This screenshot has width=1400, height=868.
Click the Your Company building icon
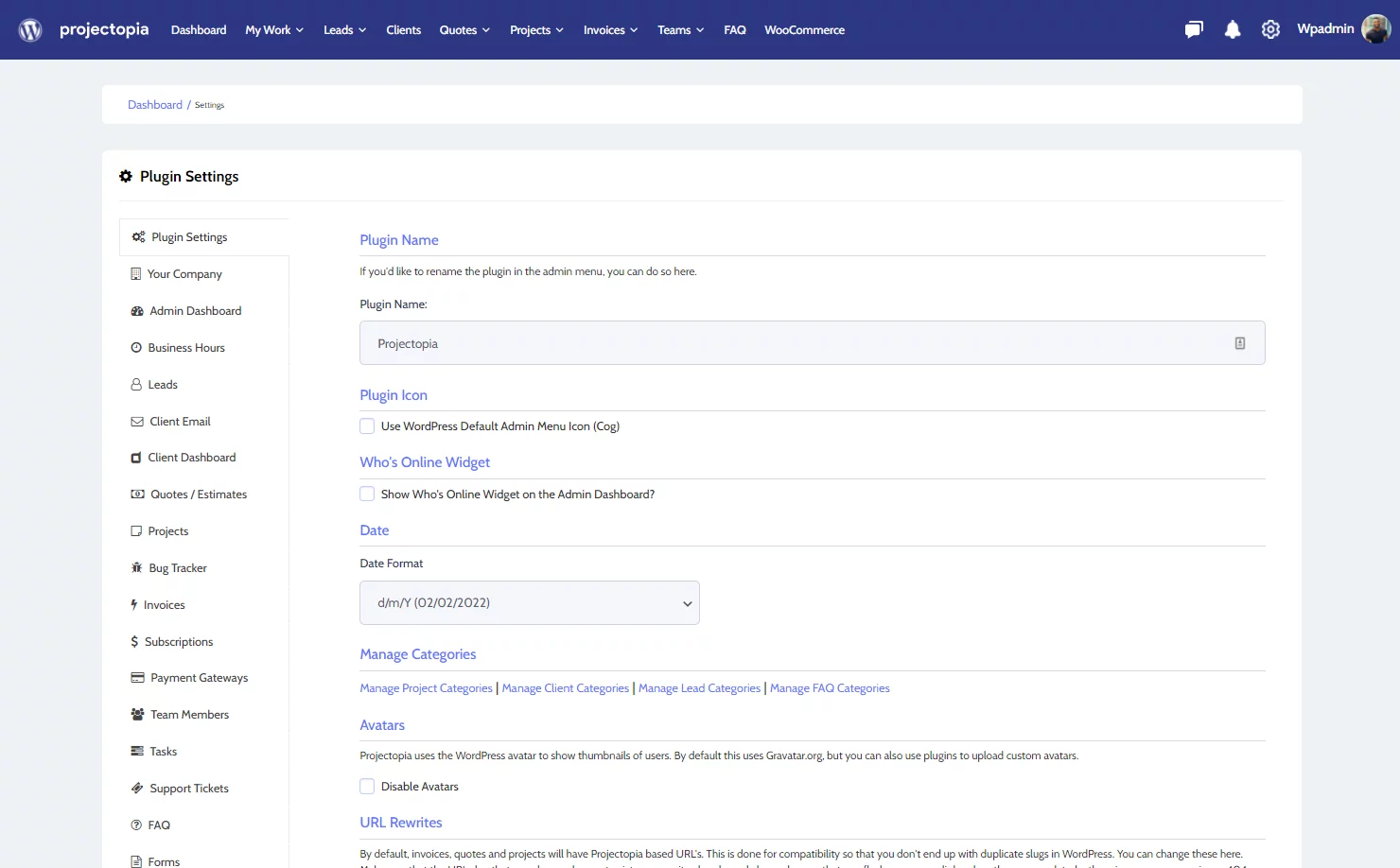coord(136,274)
